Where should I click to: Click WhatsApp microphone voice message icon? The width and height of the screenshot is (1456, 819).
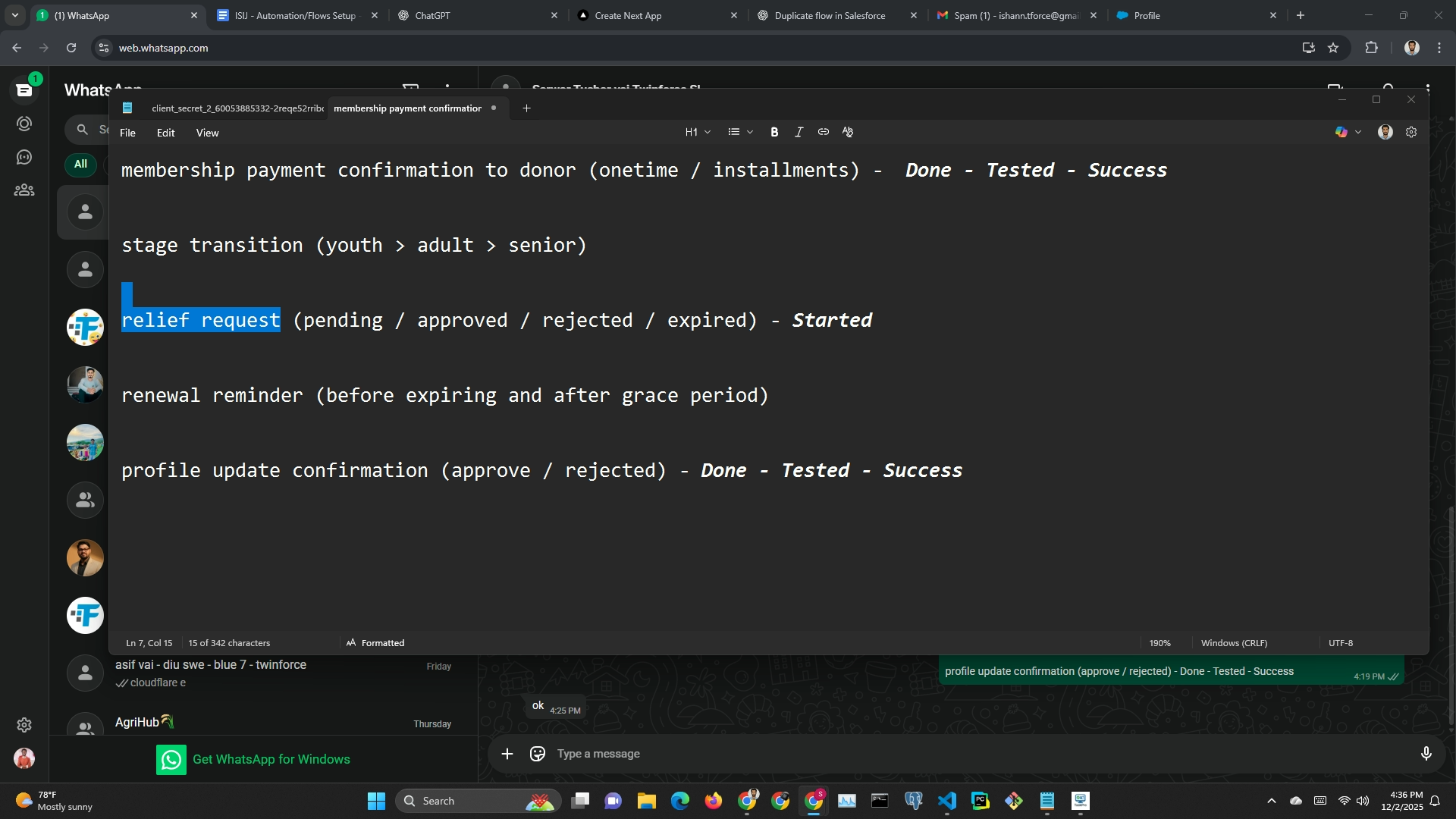point(1426,754)
